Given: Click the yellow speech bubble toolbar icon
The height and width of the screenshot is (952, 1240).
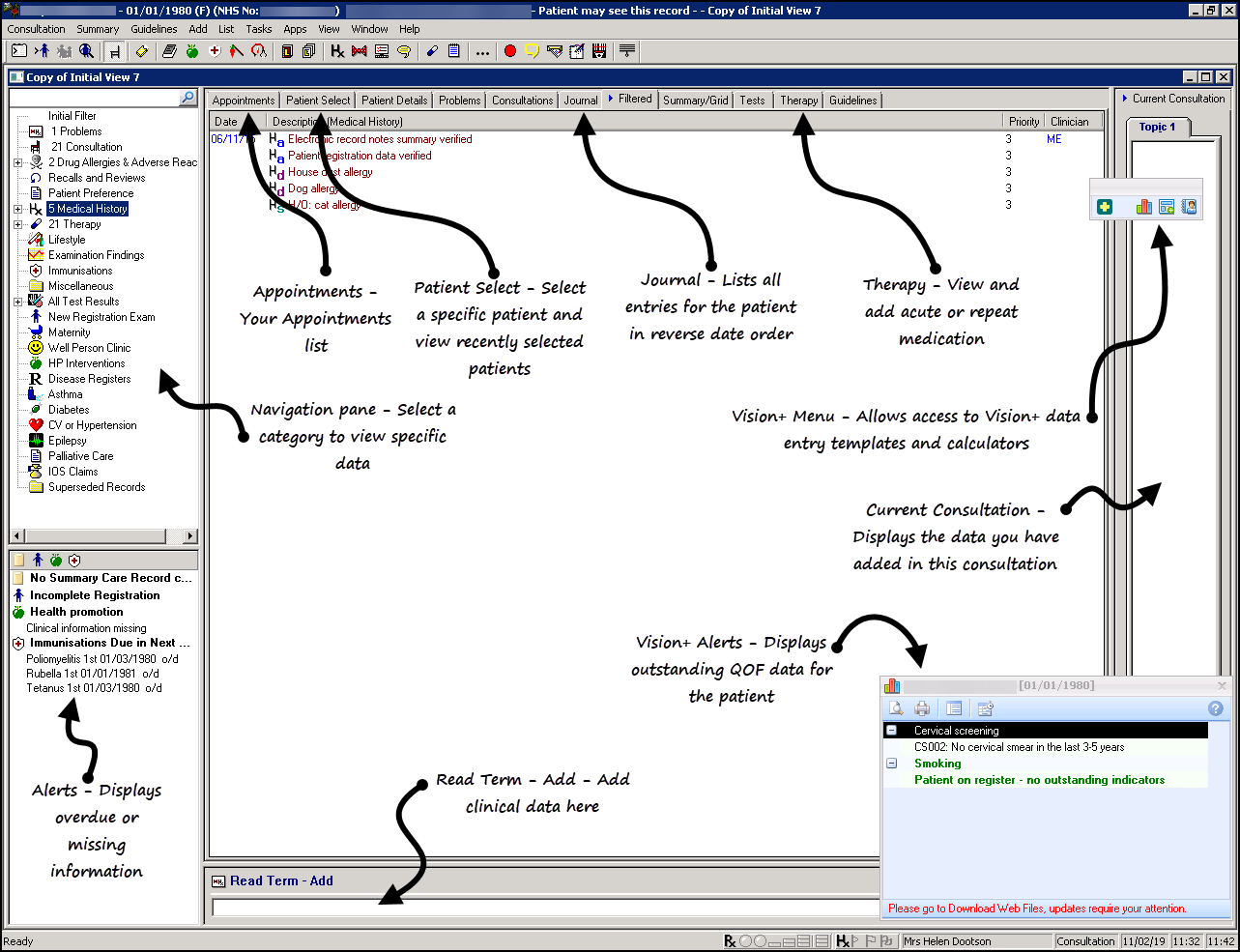Looking at the screenshot, I should coord(532,51).
